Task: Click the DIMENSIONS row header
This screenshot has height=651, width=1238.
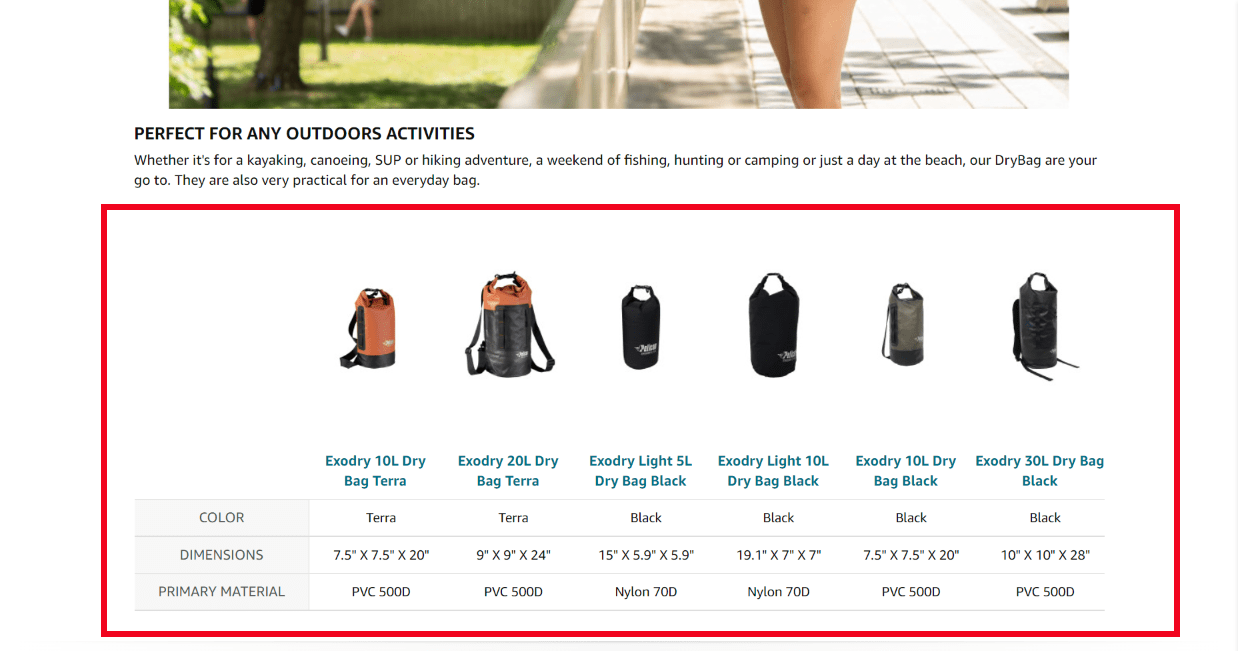Action: click(x=222, y=555)
